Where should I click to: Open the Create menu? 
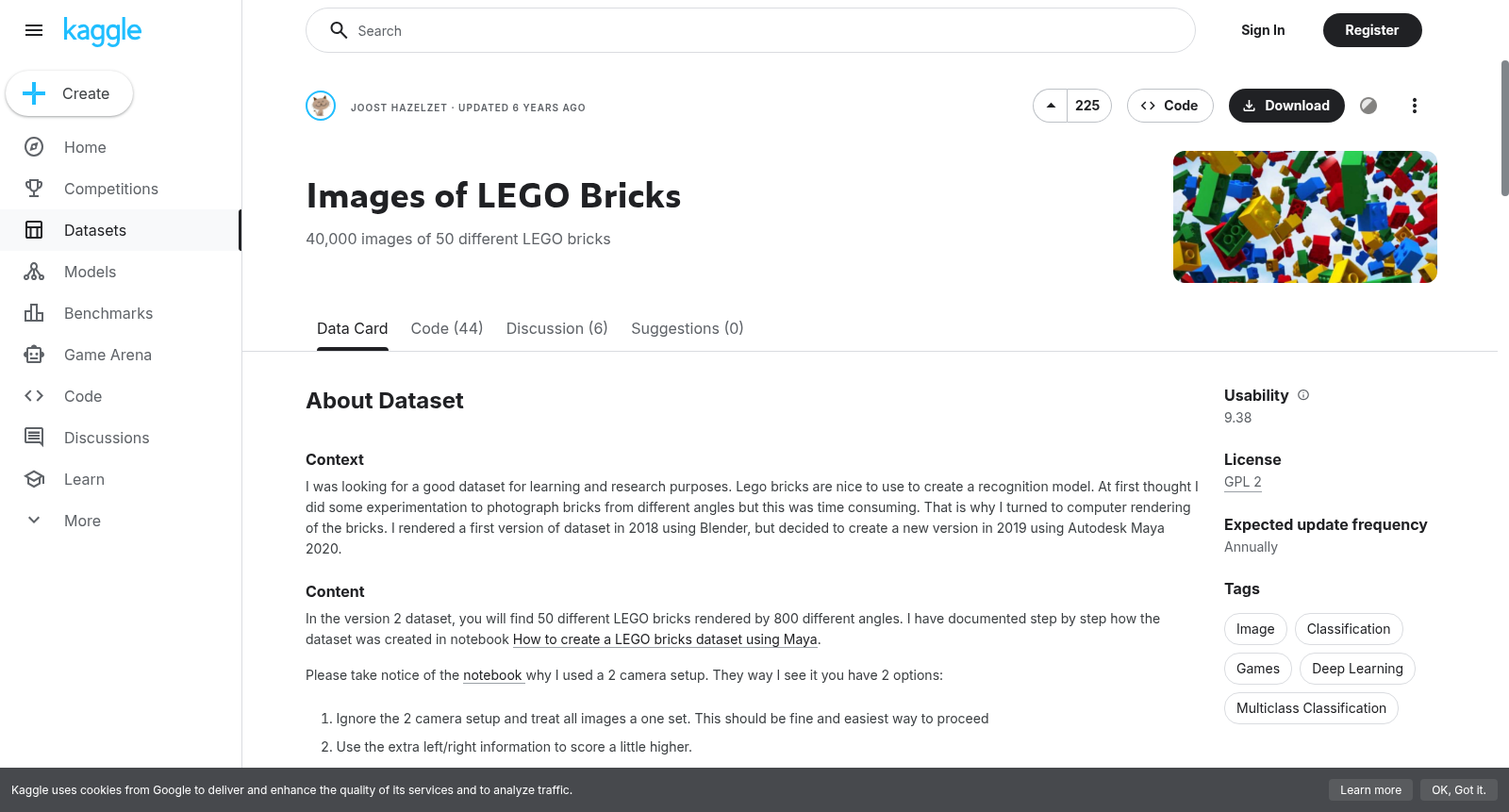pos(69,93)
